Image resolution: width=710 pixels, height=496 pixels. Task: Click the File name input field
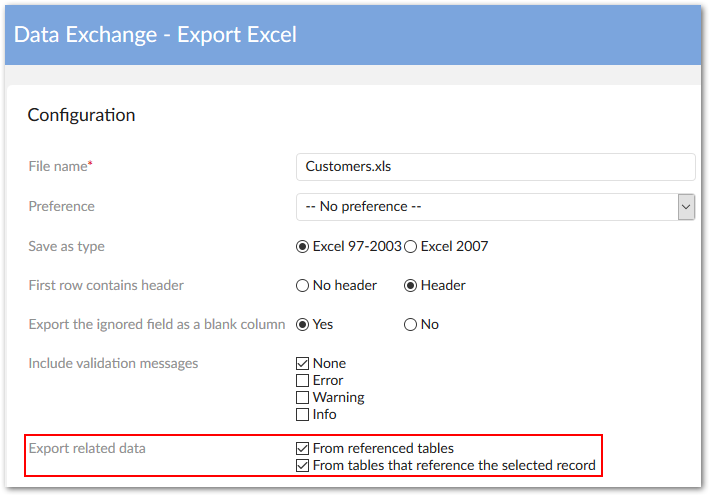(495, 166)
